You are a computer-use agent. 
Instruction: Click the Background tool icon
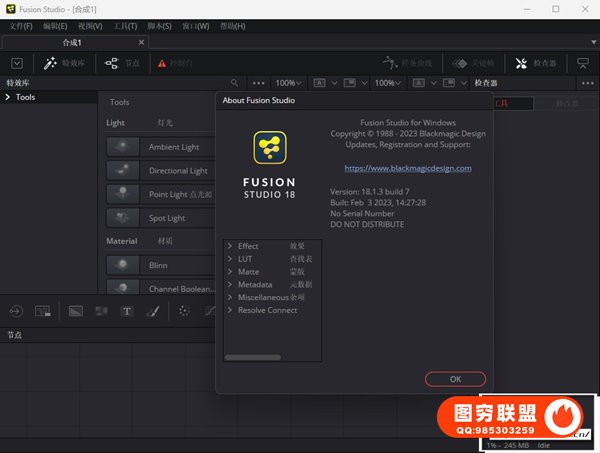[75, 311]
